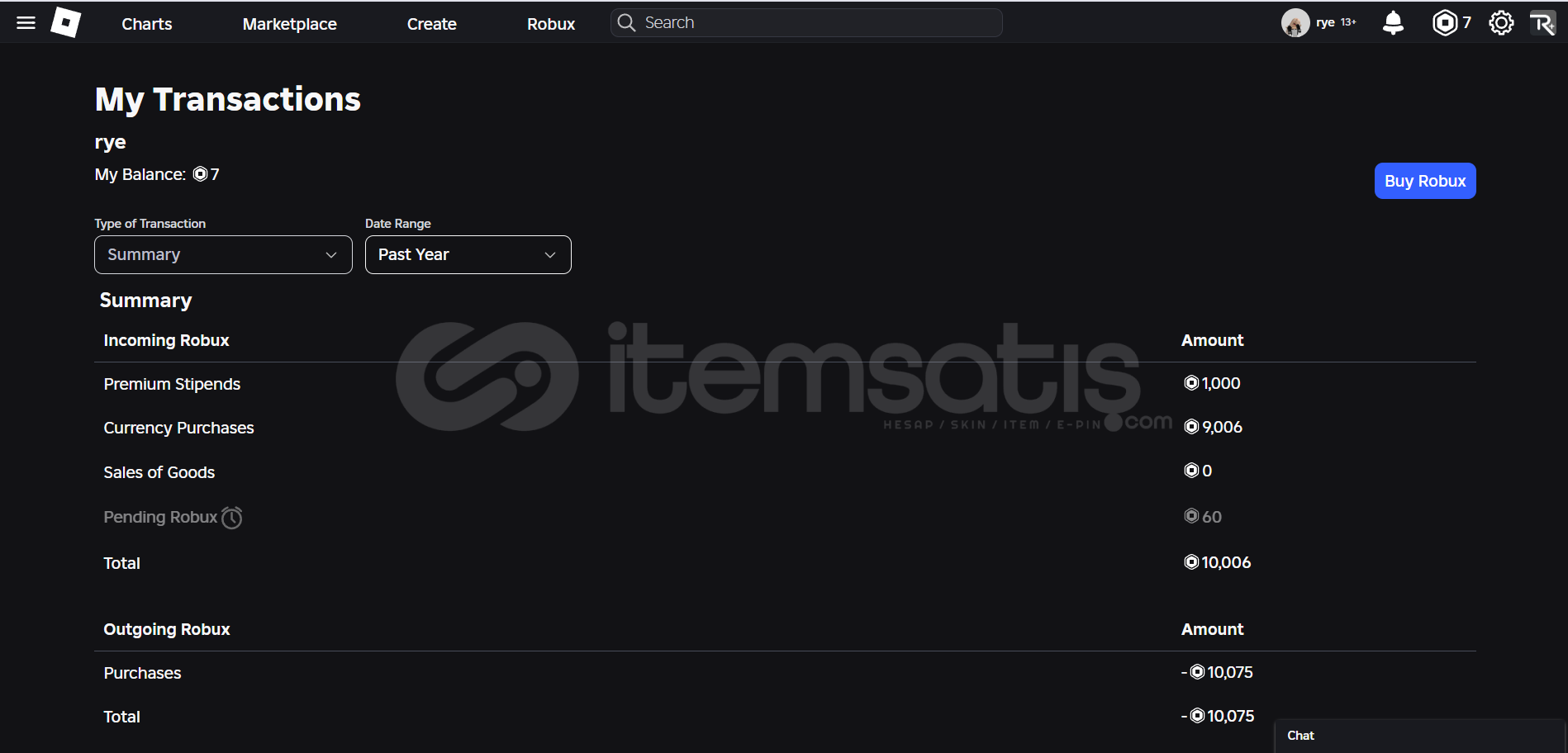Click the Purchases row under Outgoing Robux

point(785,673)
